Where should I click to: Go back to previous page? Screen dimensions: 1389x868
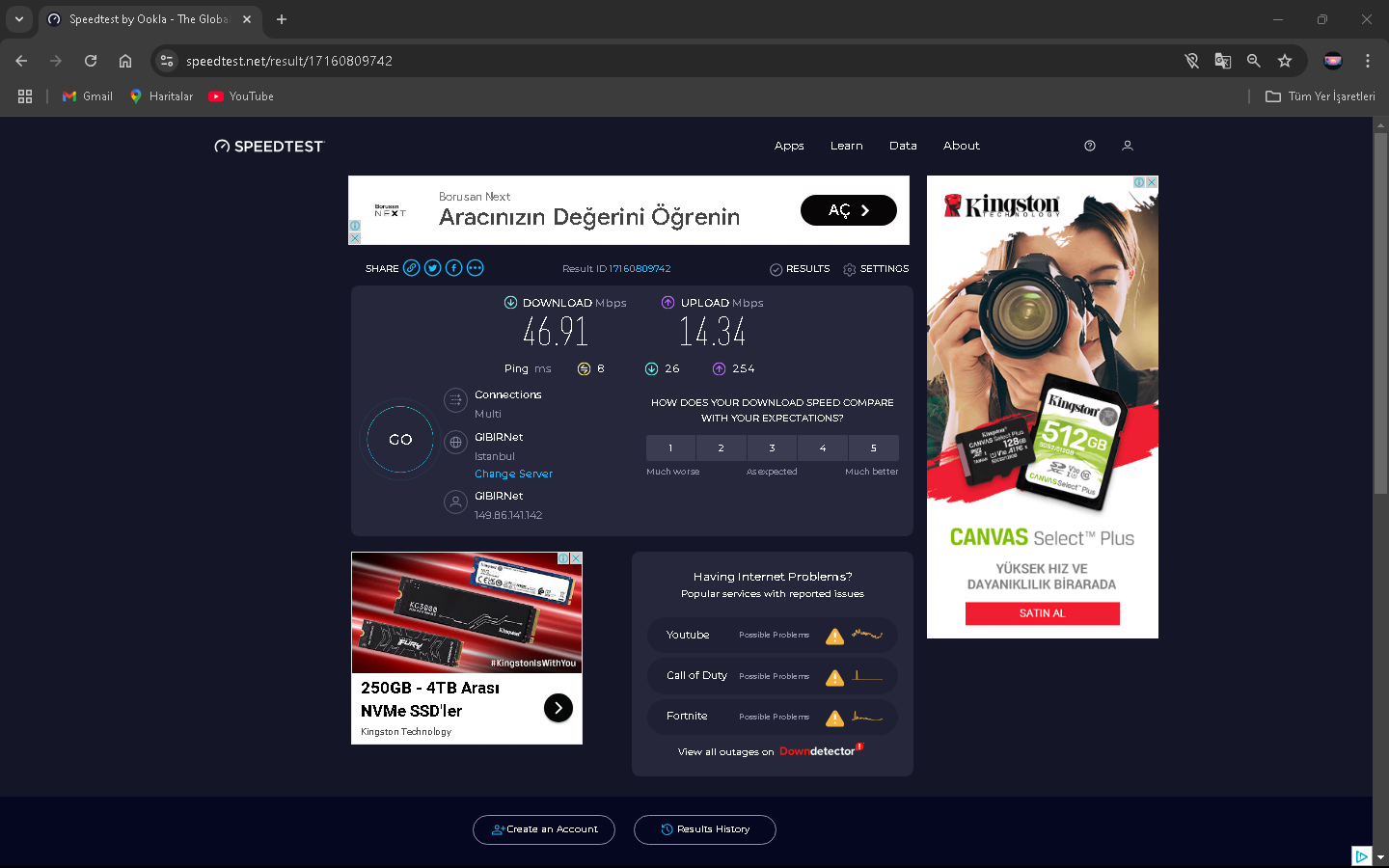(x=21, y=61)
